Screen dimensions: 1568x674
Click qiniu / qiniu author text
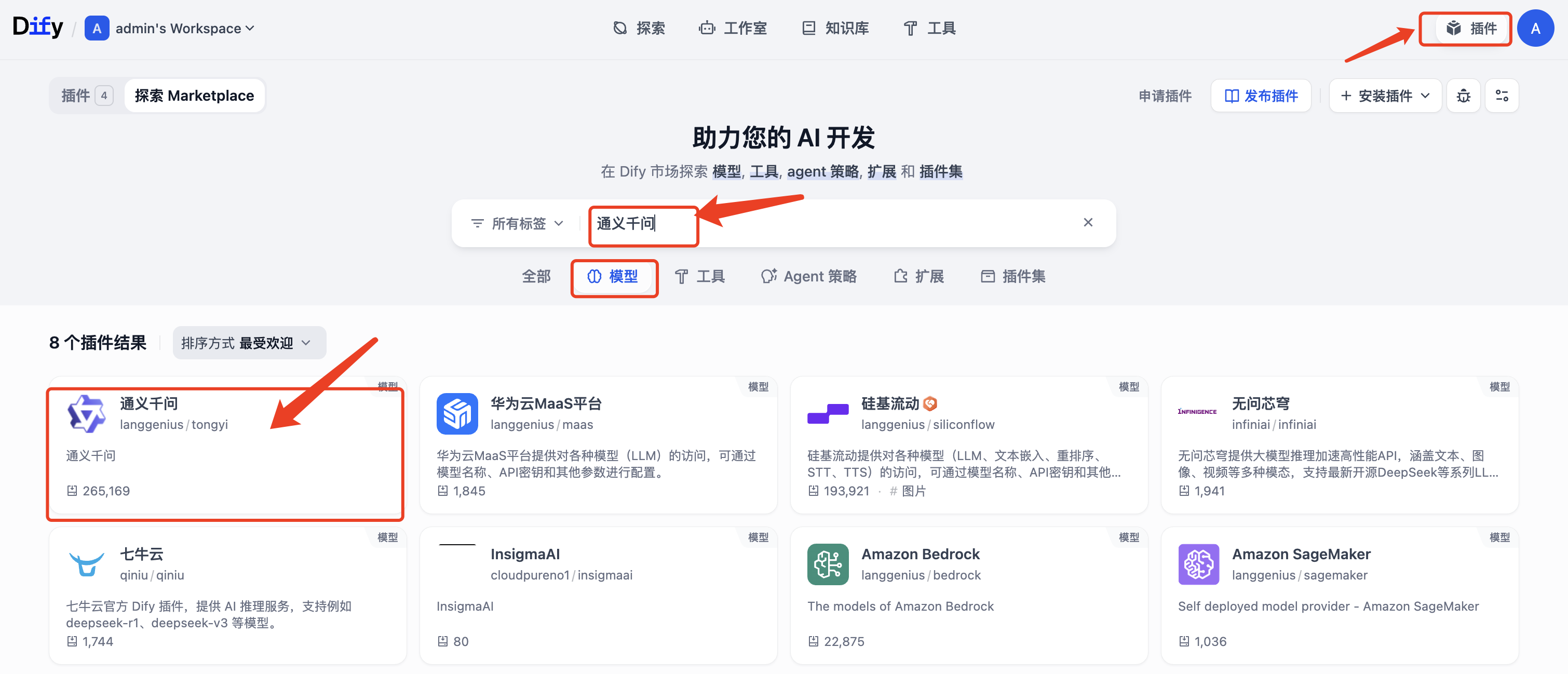pyautogui.click(x=152, y=575)
